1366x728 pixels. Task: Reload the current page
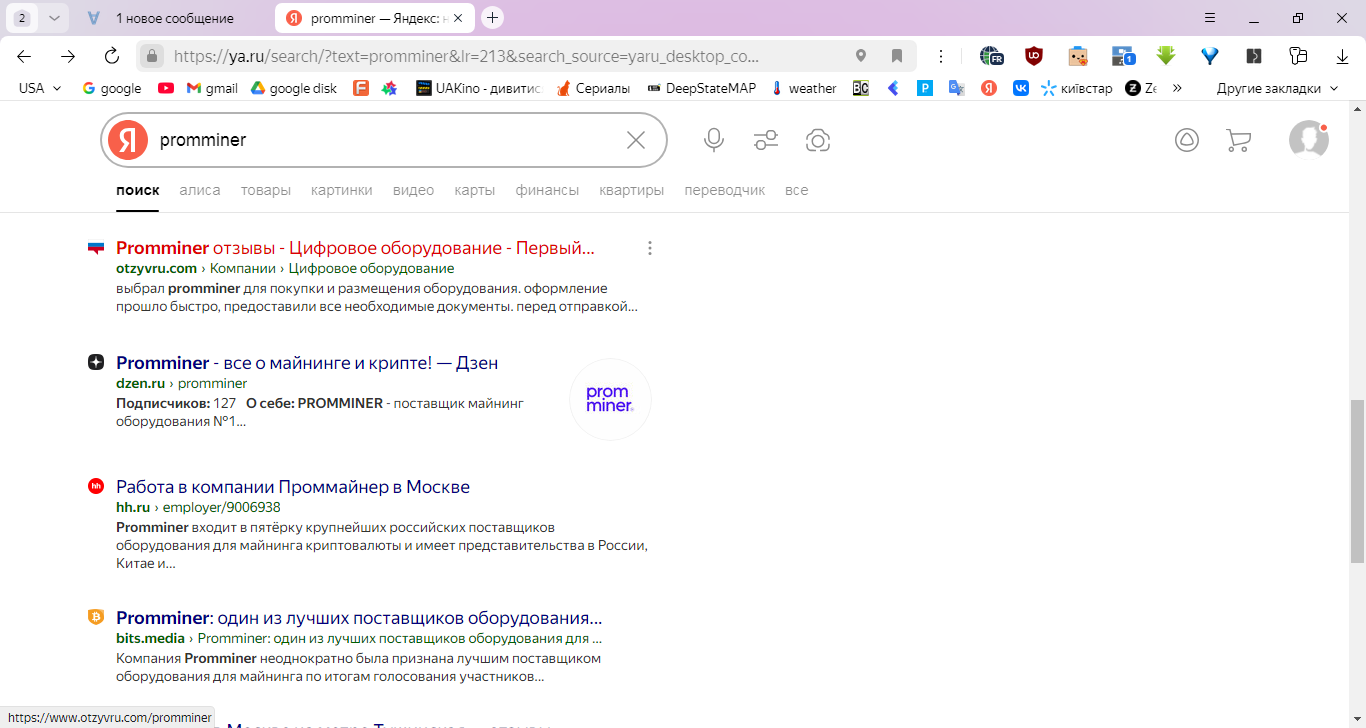(x=112, y=56)
